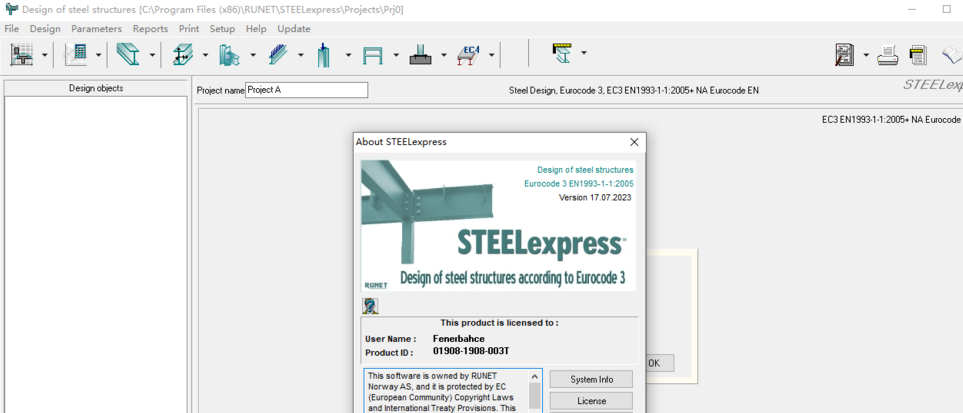Click the Design objects panel header

96,88
